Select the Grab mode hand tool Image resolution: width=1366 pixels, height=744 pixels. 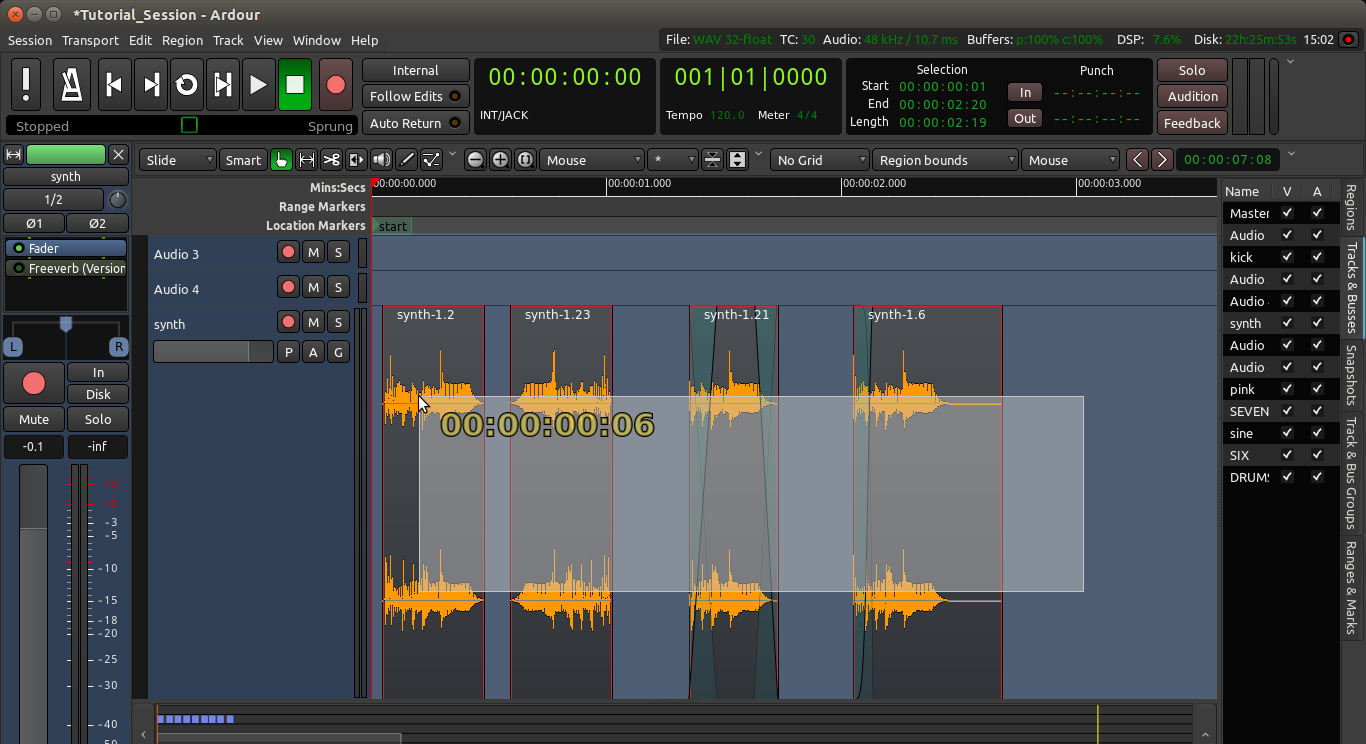pos(281,160)
